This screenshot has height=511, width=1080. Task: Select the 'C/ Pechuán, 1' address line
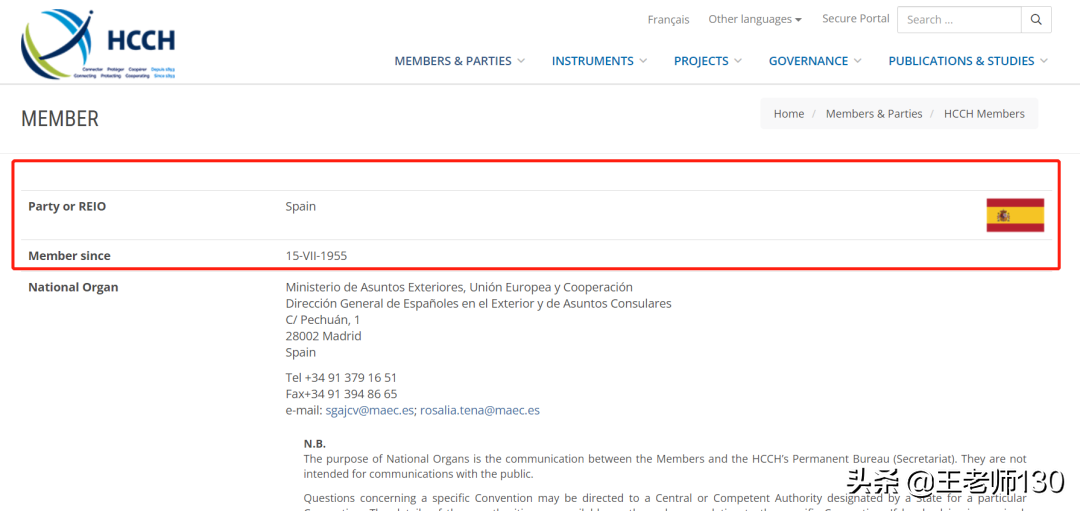coord(322,320)
